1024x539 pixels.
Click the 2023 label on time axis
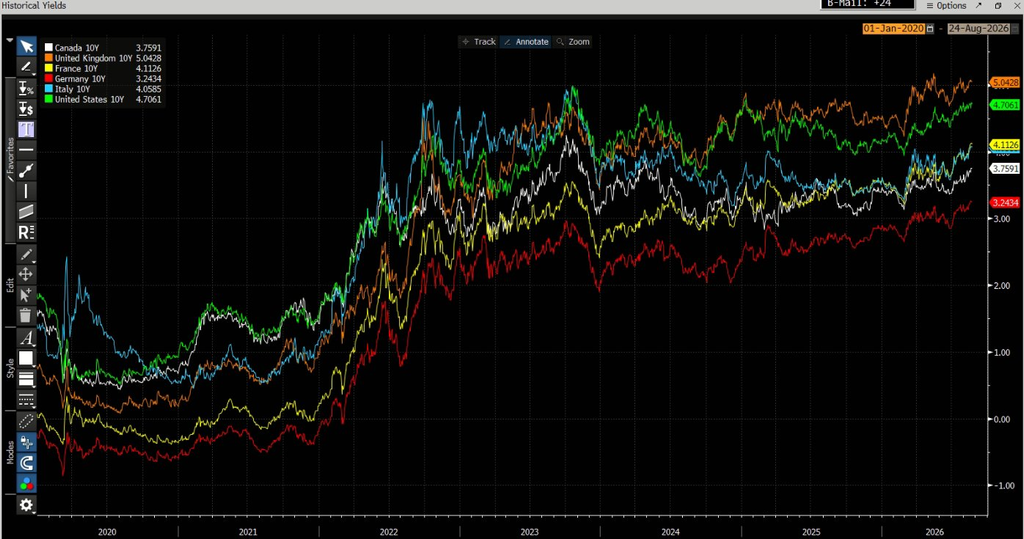(530, 532)
